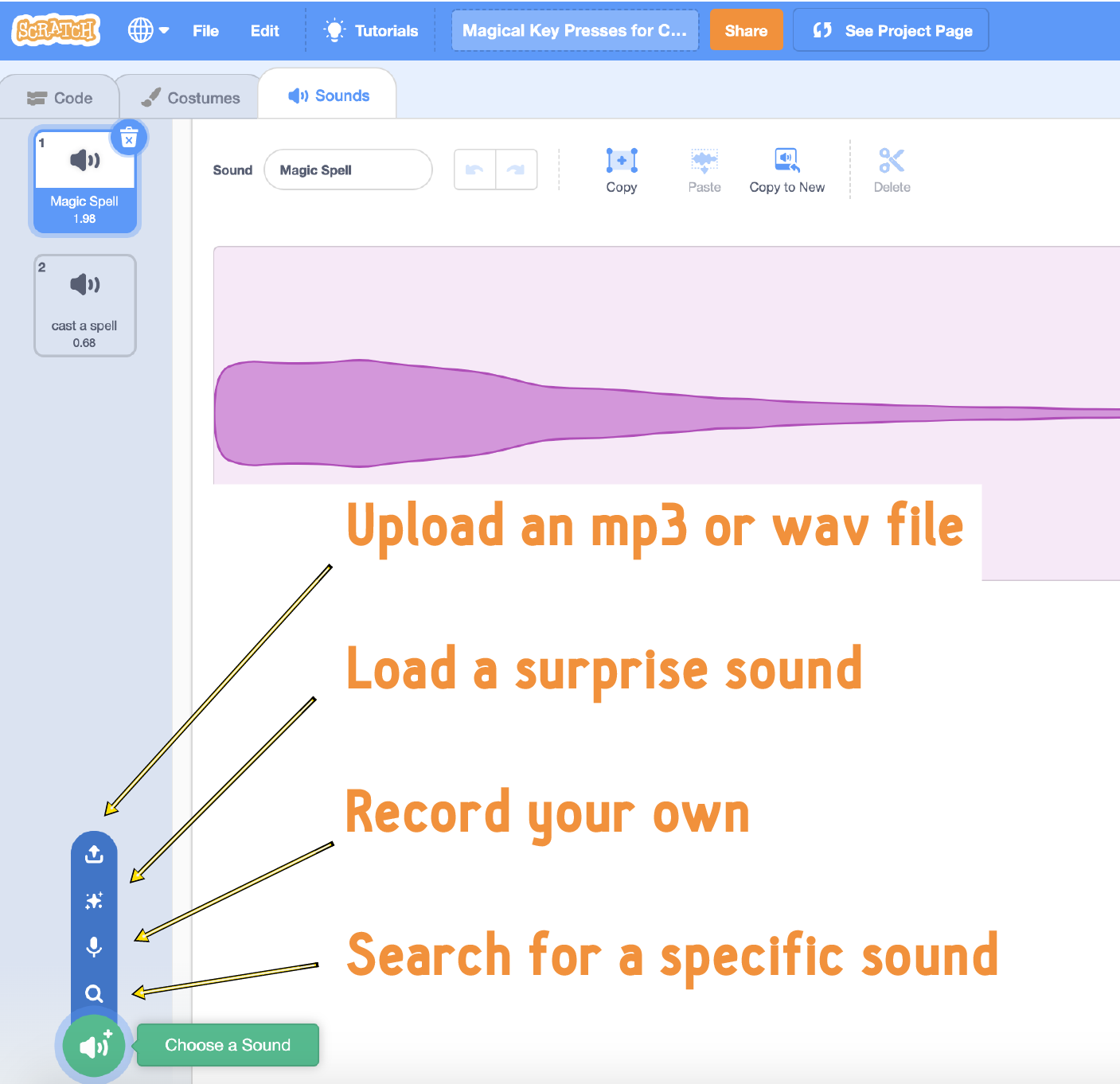Select the cast a spell sound

pos(84,306)
